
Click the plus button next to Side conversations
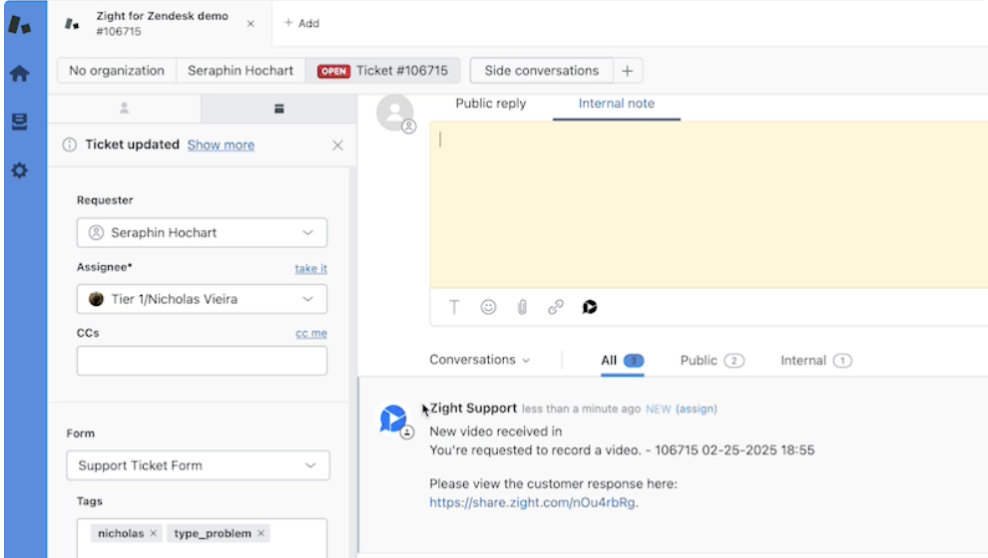tap(627, 71)
